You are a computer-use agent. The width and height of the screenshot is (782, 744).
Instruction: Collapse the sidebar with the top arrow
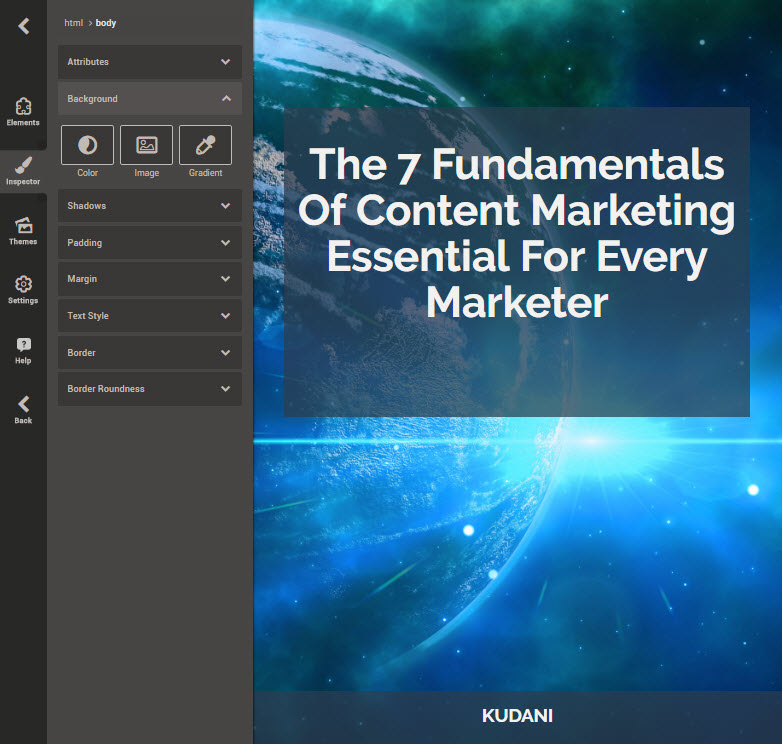[x=23, y=26]
